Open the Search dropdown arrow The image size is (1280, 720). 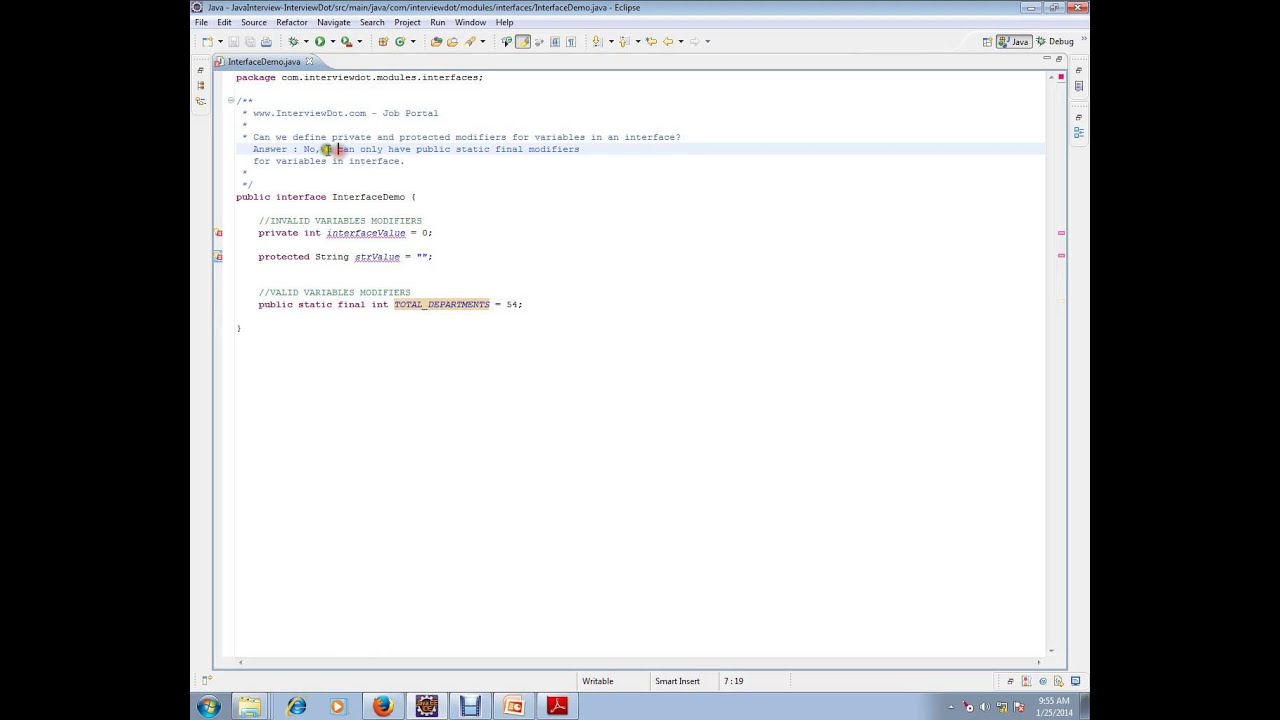tap(482, 41)
